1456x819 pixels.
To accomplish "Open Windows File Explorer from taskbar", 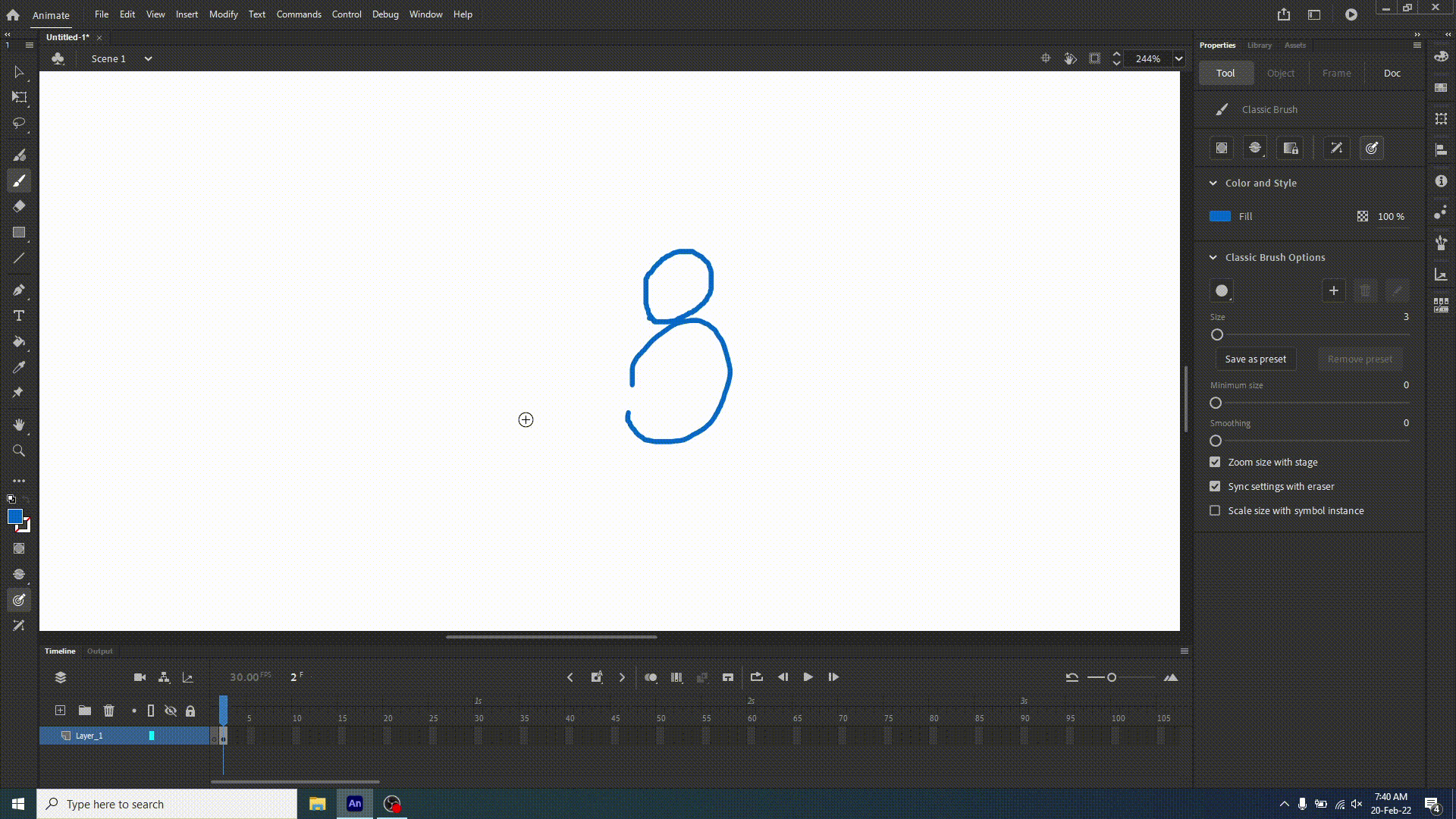I will click(x=317, y=804).
